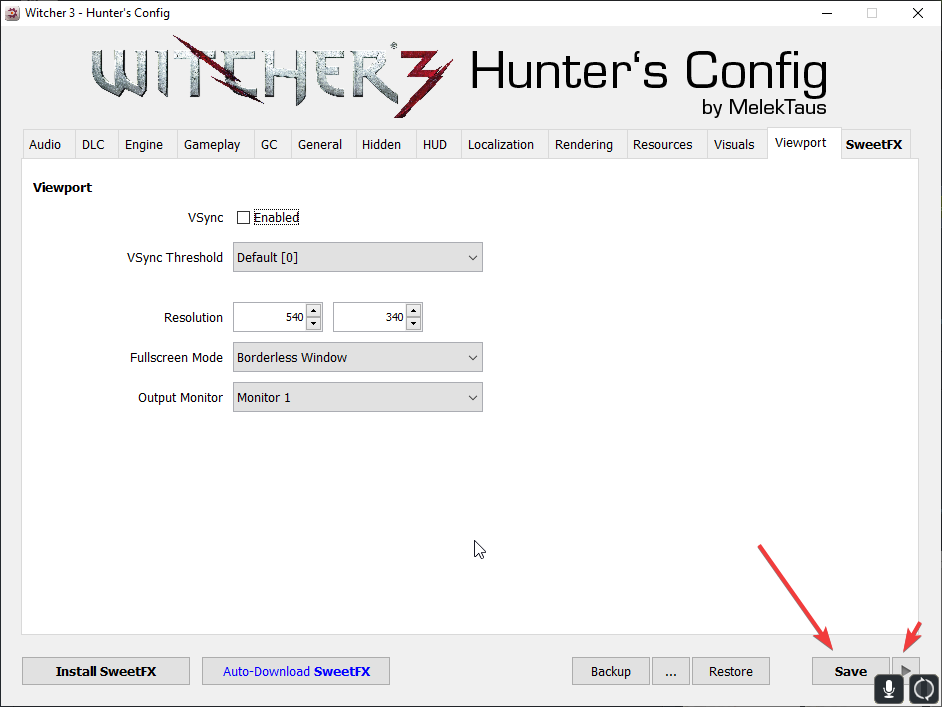Viewport: 942px width, 707px height.
Task: Expand the Output Monitor dropdown
Action: point(357,398)
